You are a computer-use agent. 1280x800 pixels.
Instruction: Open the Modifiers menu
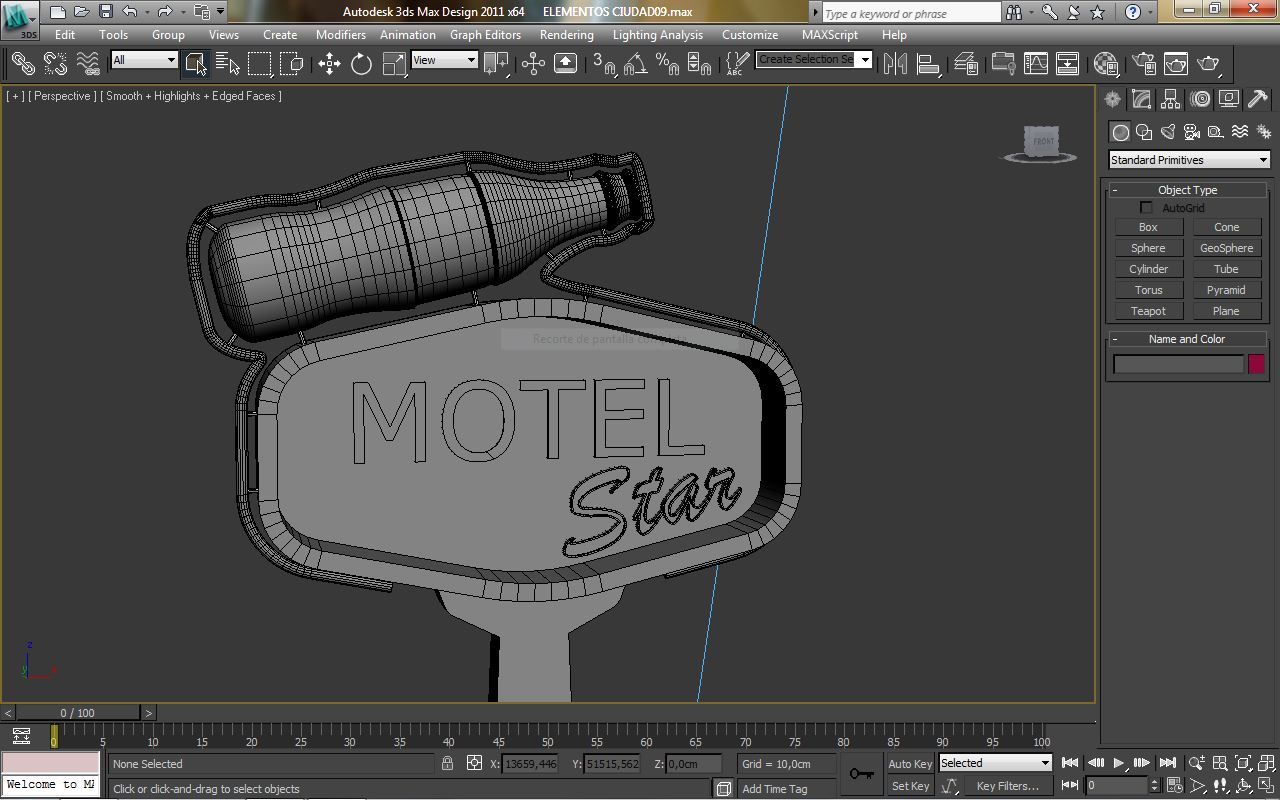[340, 34]
